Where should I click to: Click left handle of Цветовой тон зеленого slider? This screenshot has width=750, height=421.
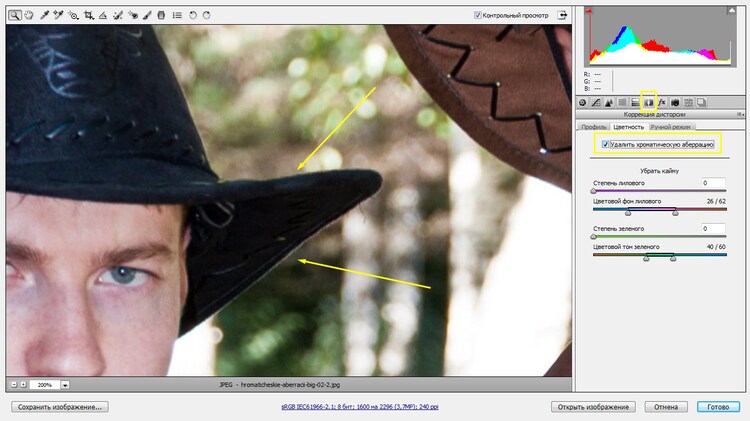pyautogui.click(x=646, y=257)
